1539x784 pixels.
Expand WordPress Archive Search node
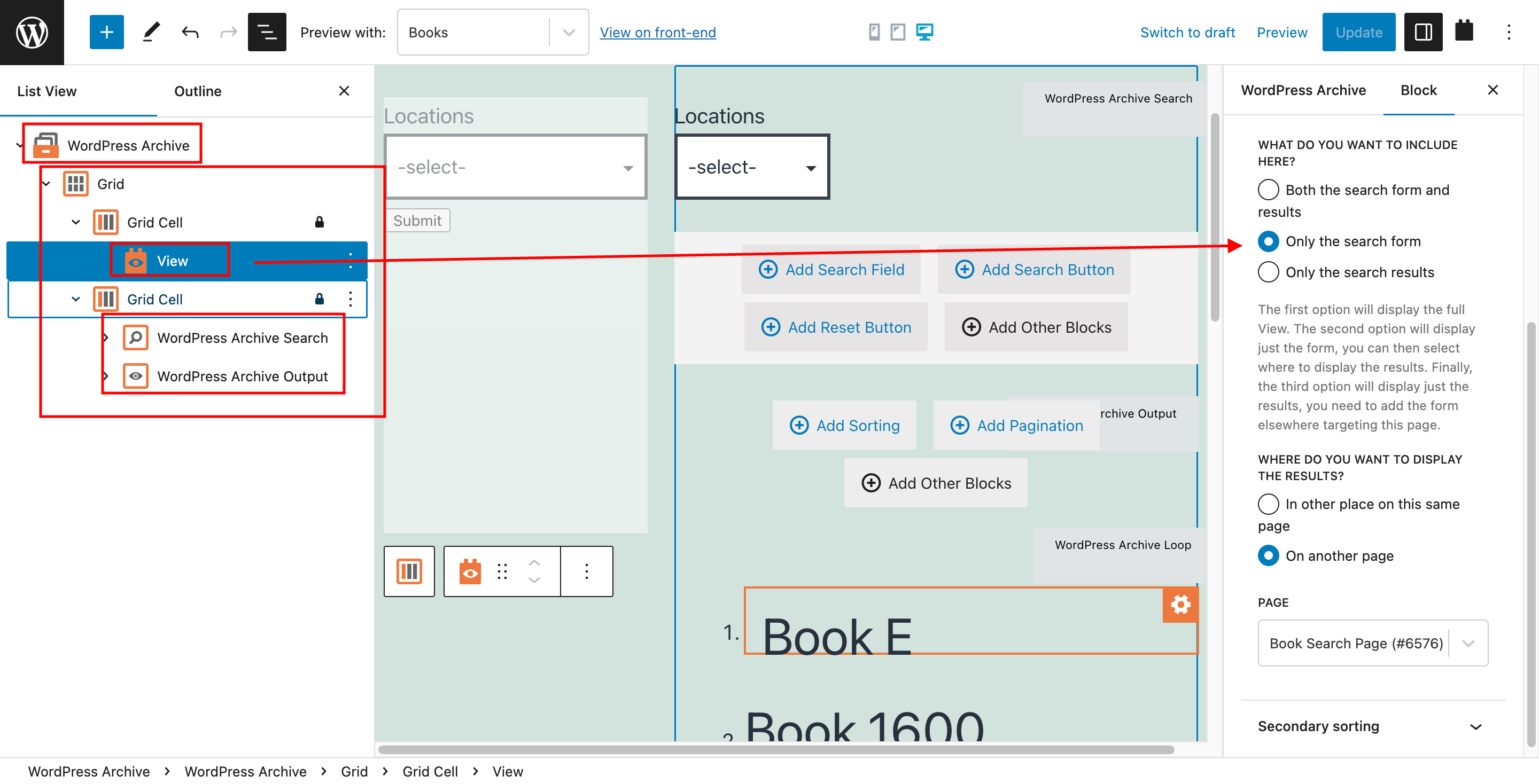pos(106,338)
